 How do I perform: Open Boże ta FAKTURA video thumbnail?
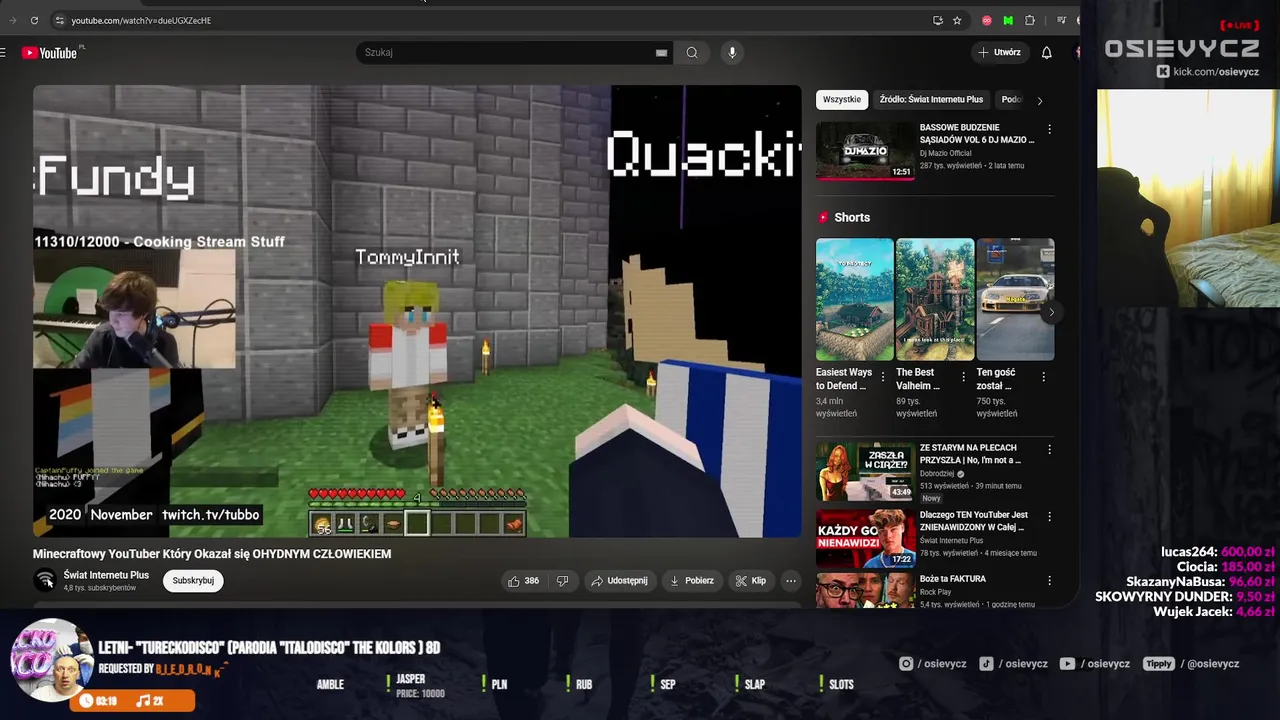tap(865, 591)
